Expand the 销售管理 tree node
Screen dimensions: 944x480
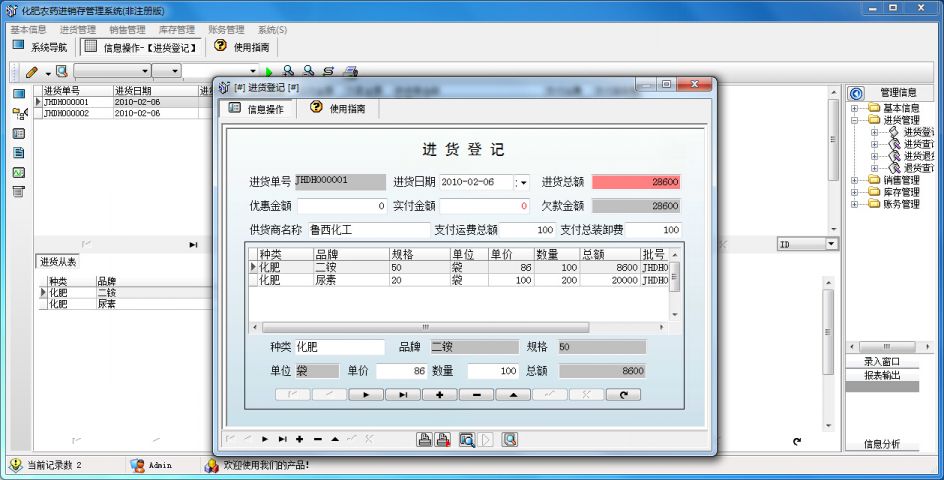click(854, 181)
